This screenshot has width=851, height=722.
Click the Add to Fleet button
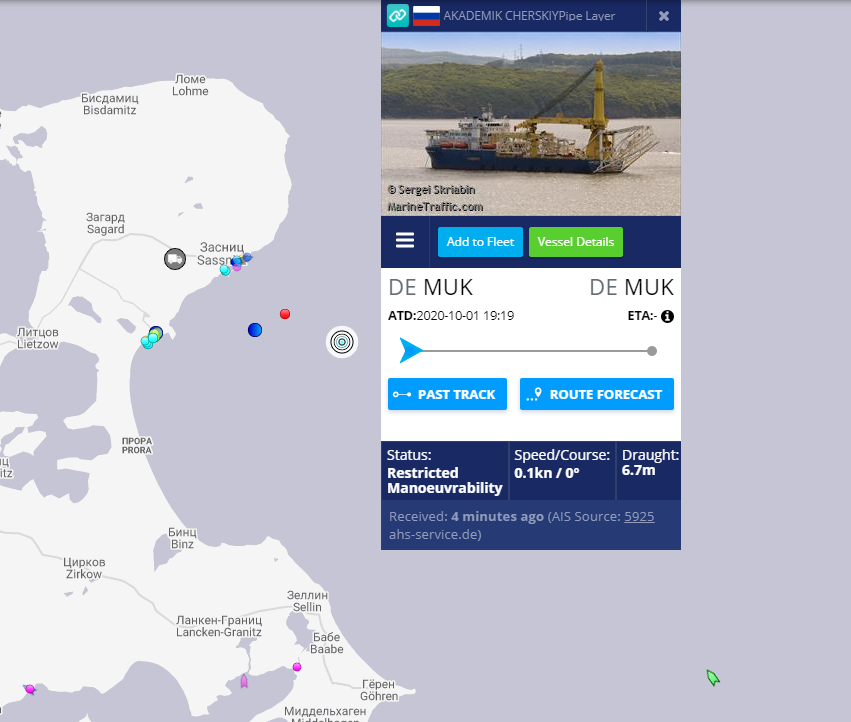click(x=480, y=242)
